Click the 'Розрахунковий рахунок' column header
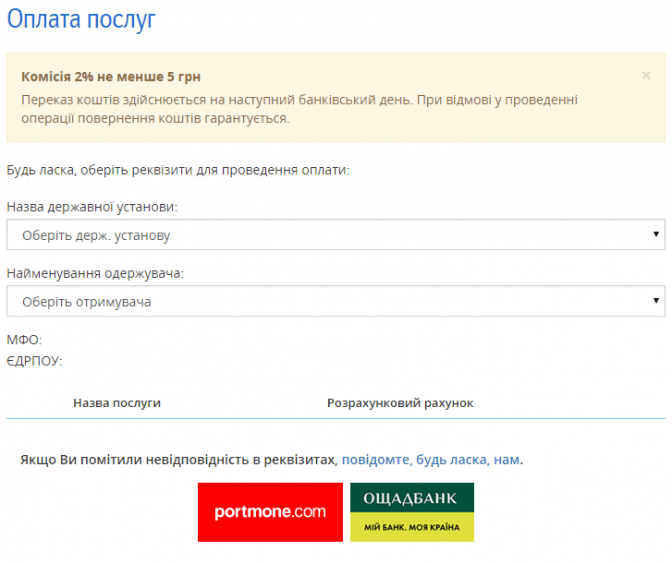 pos(400,403)
